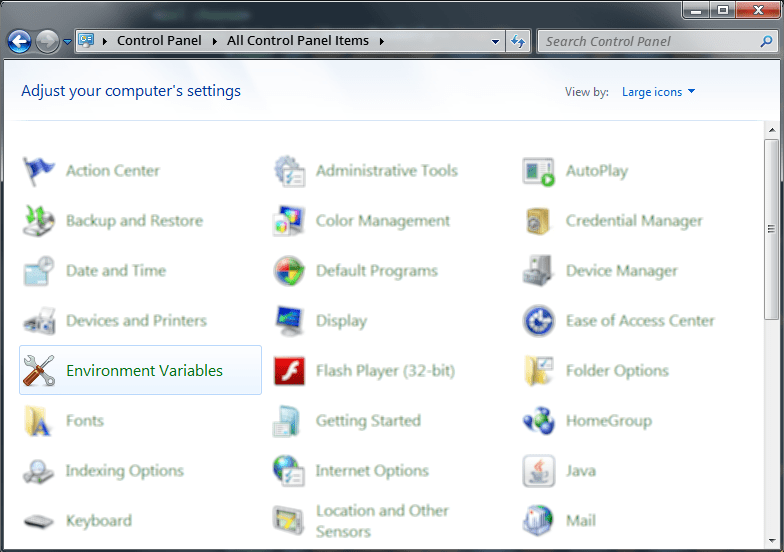Open the HomeGroup icon
The height and width of the screenshot is (552, 784).
point(538,421)
